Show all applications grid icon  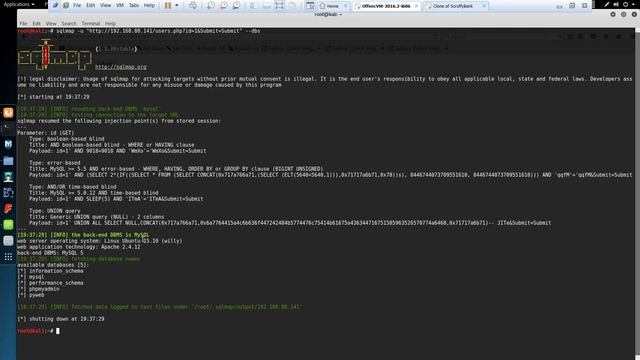coord(8,257)
